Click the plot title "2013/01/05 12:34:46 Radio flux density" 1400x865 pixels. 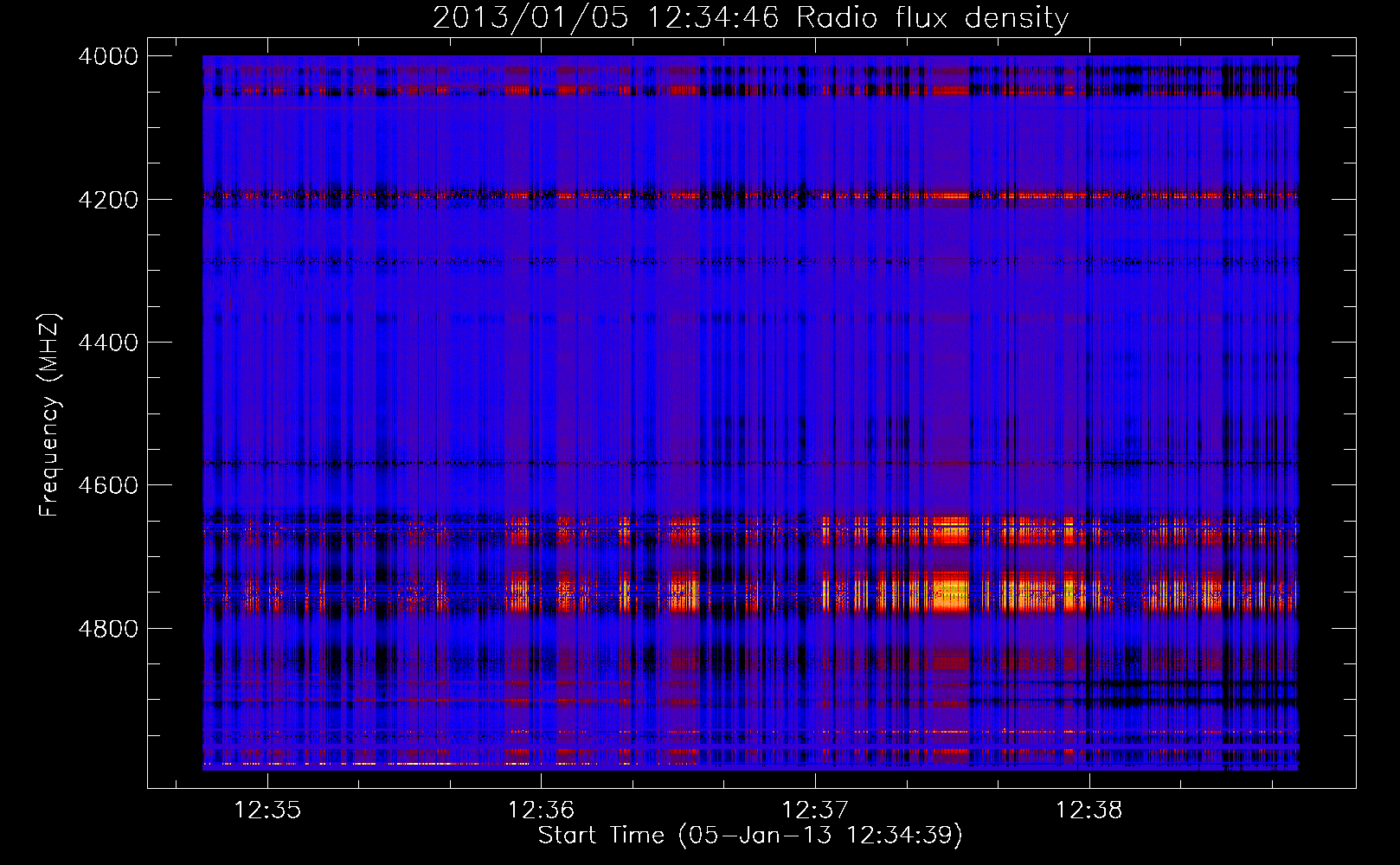[x=750, y=17]
